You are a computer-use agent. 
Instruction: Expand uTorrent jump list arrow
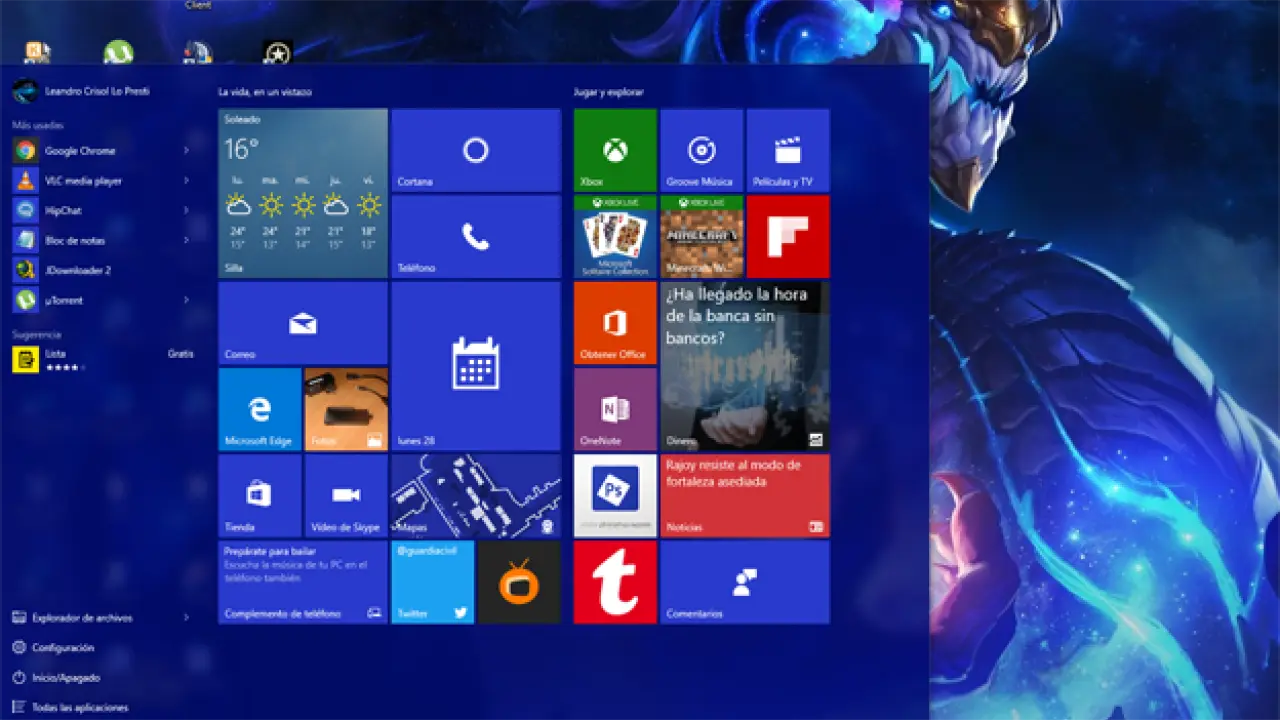(186, 300)
